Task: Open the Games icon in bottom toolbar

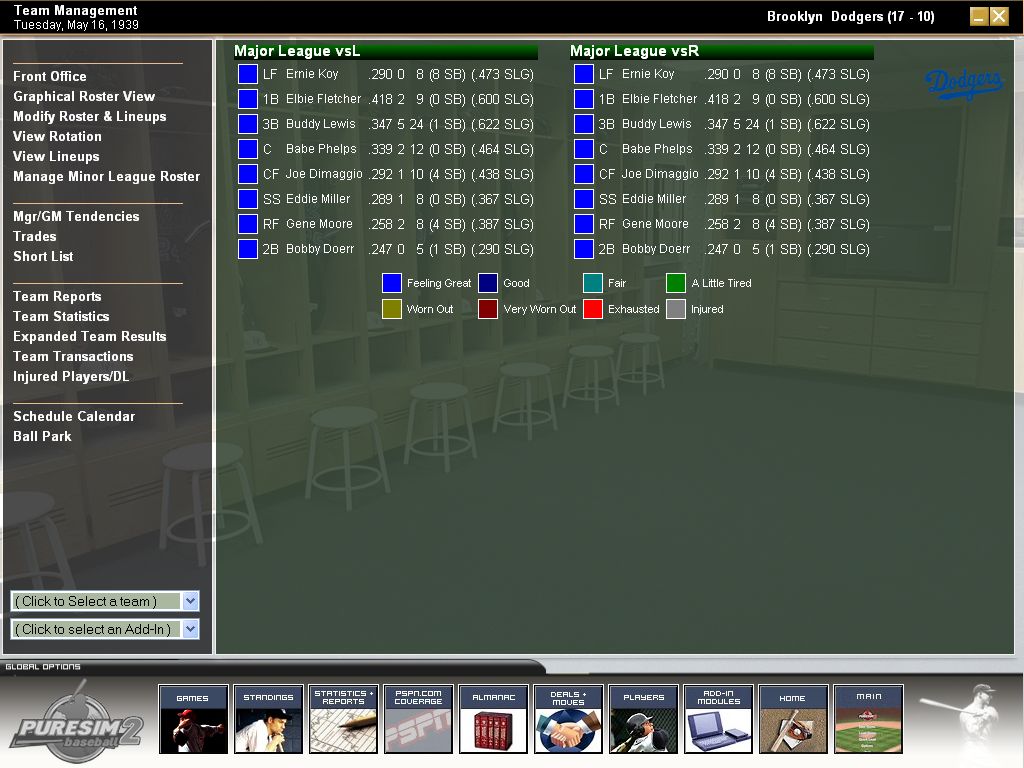Action: pyautogui.click(x=193, y=719)
